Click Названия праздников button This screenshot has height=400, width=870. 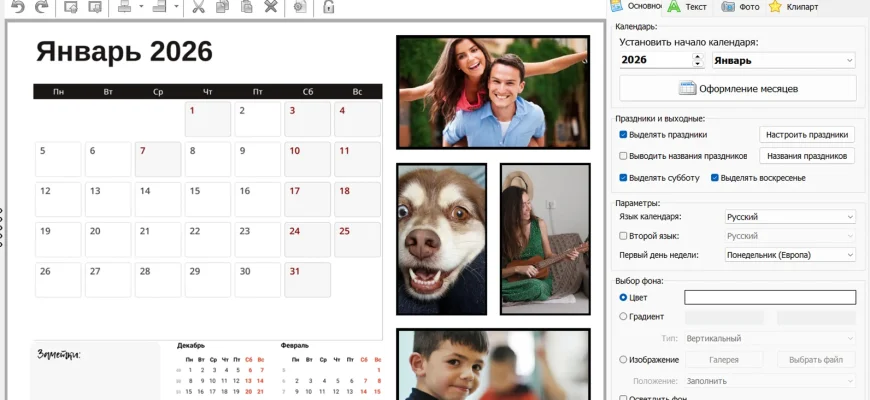point(807,156)
